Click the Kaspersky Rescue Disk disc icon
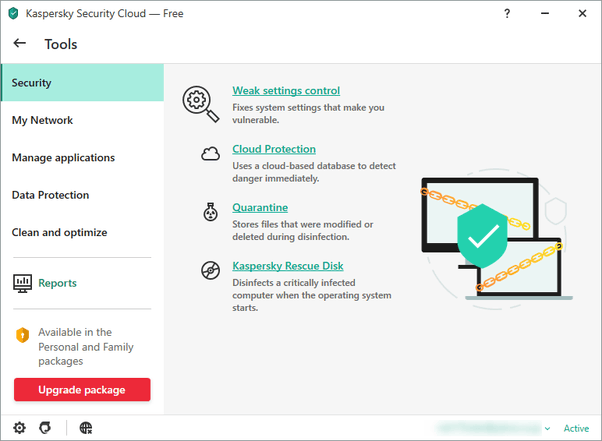Viewport: 602px width, 441px height. coord(210,270)
